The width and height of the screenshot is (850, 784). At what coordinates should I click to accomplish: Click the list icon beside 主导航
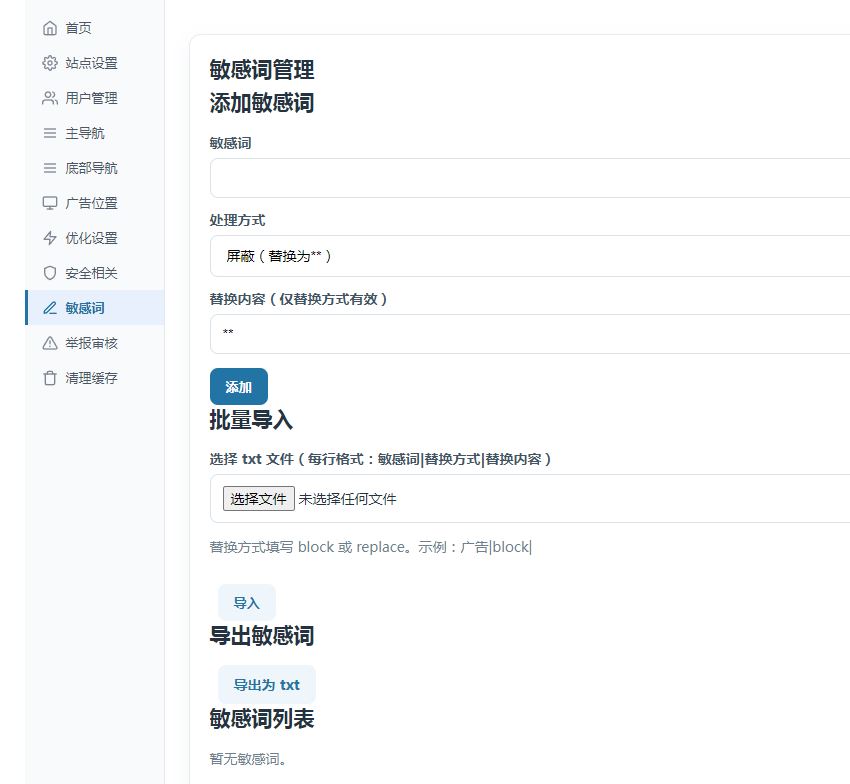coord(50,133)
